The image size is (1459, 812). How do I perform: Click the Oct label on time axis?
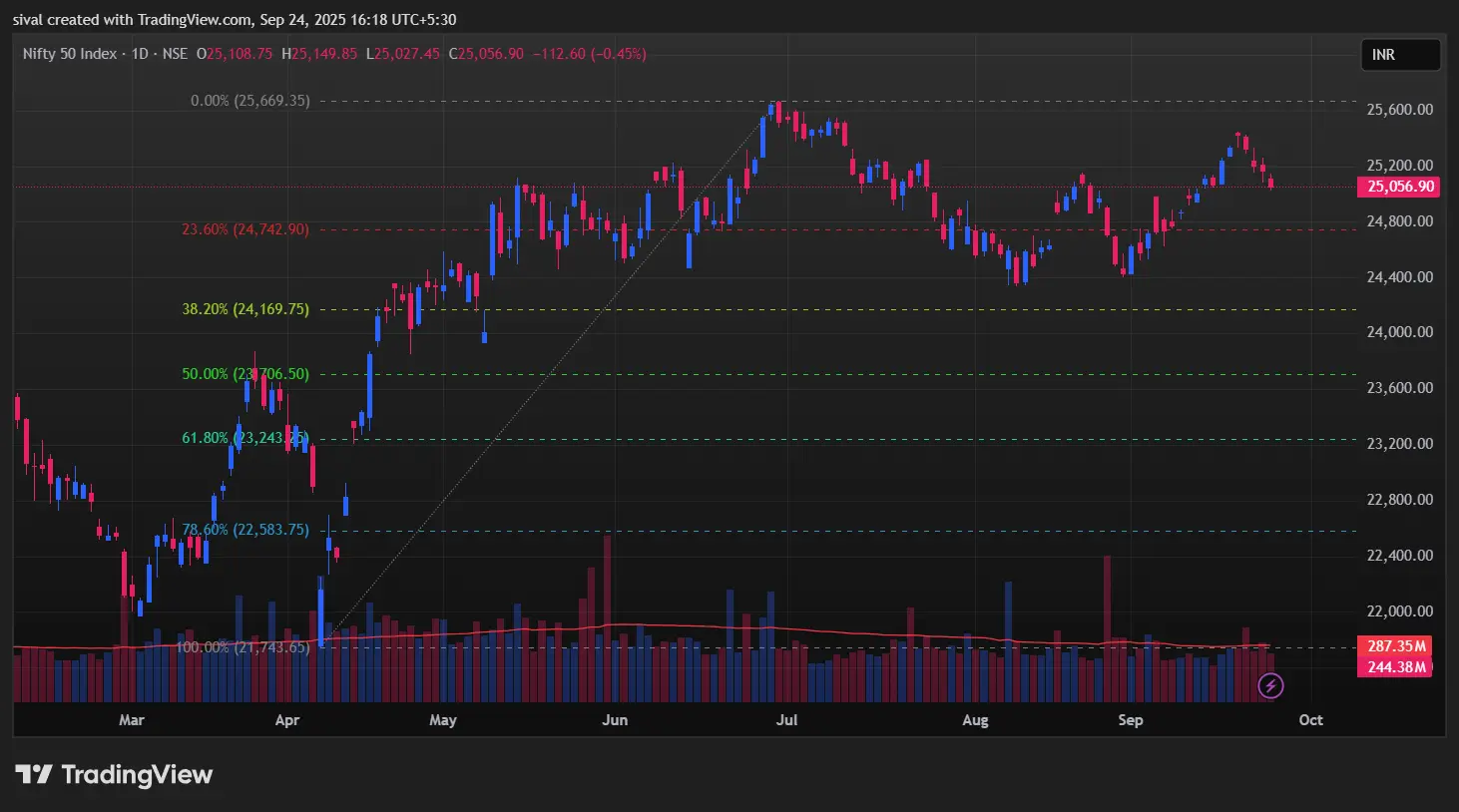(x=1311, y=720)
